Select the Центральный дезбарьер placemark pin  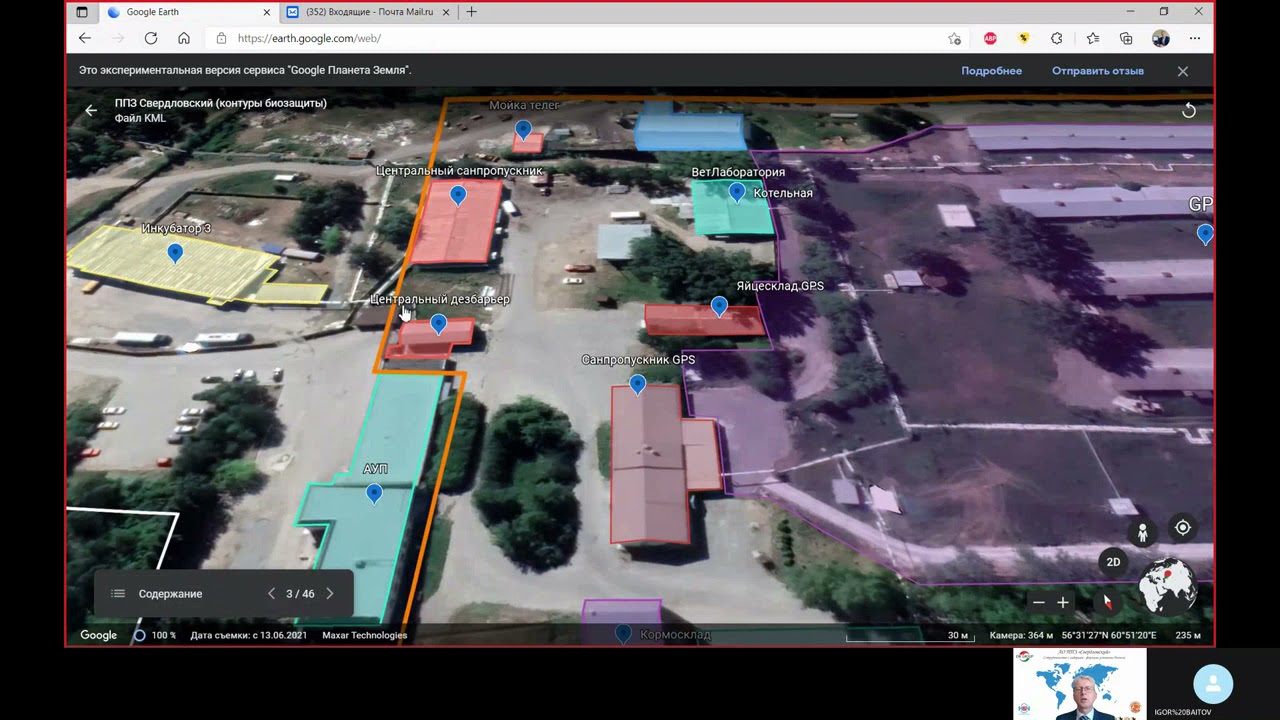coord(438,324)
